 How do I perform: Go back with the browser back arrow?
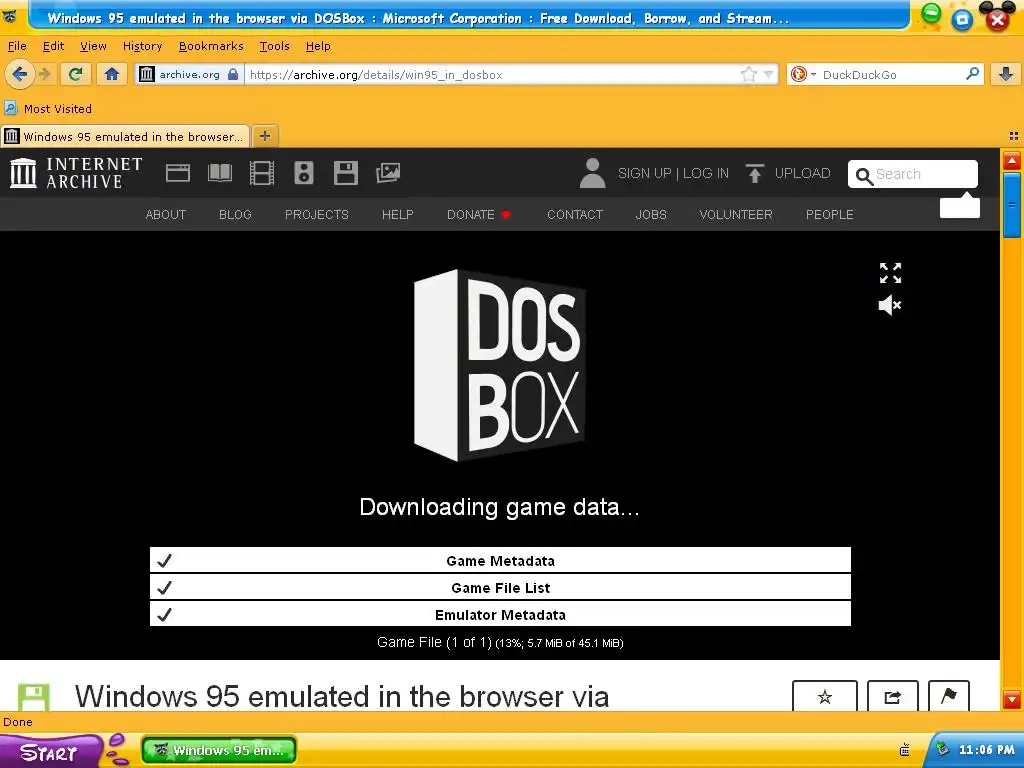coord(20,74)
